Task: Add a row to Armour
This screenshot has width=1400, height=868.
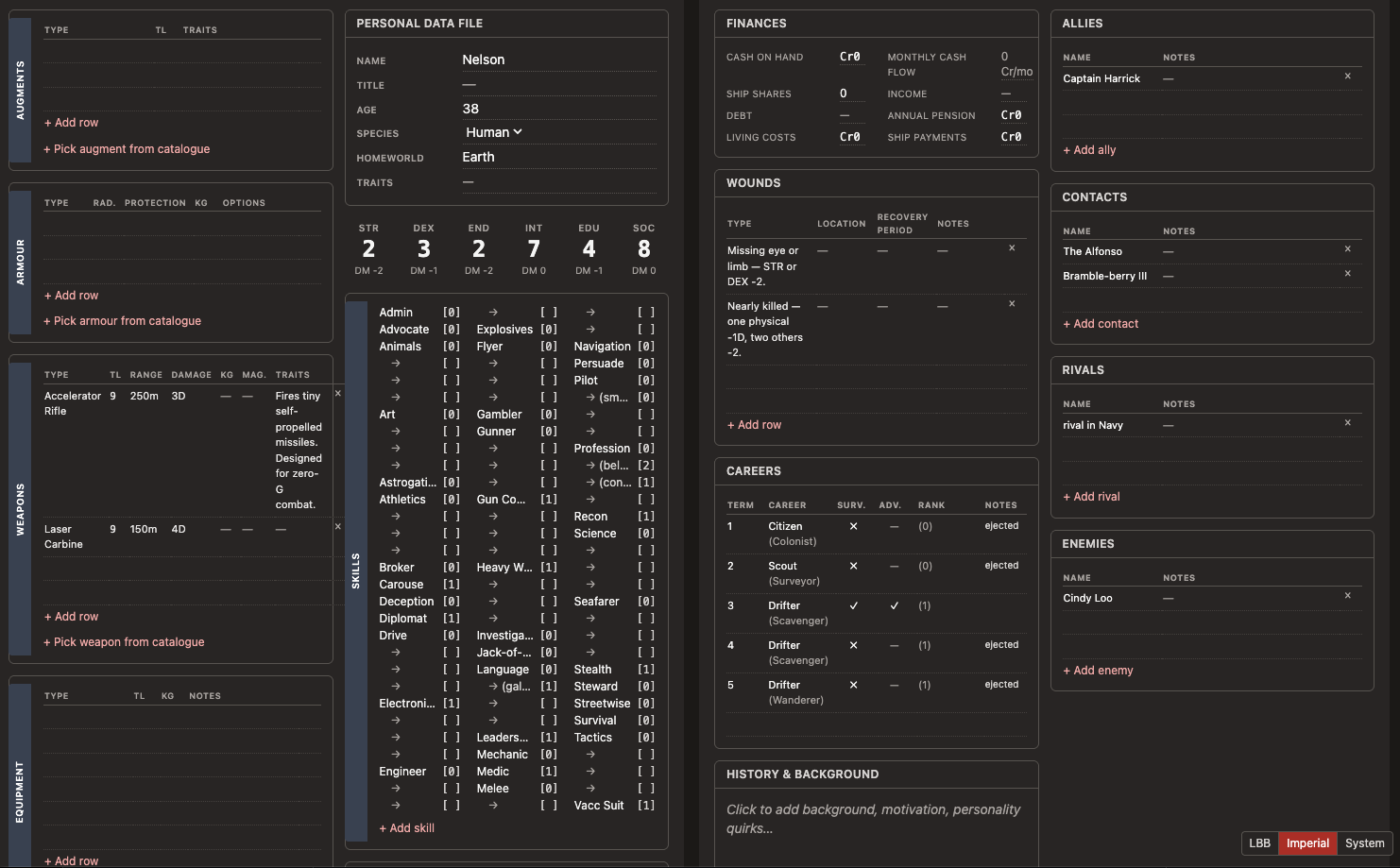Action: click(x=71, y=296)
